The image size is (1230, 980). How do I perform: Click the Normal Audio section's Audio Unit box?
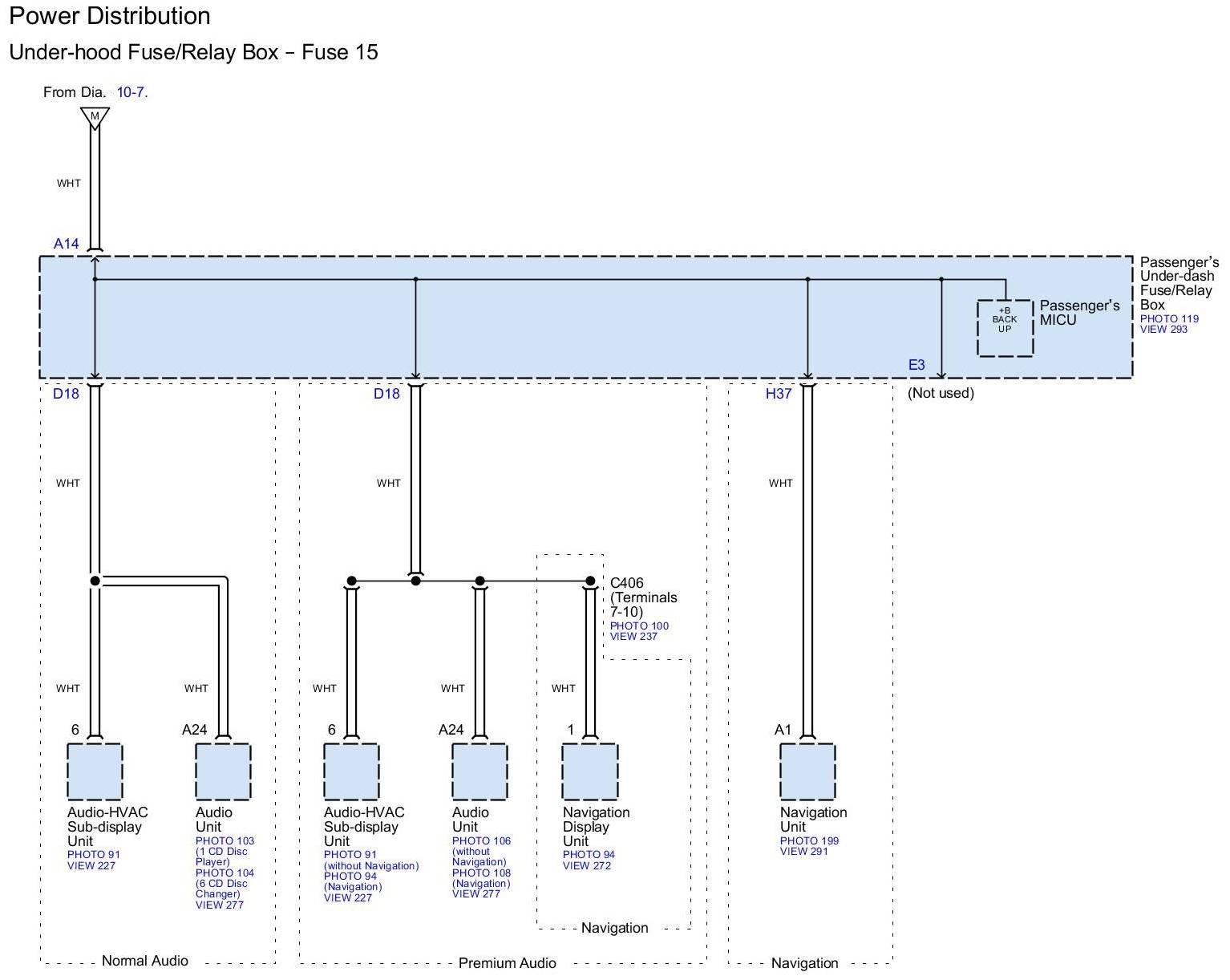point(223,771)
